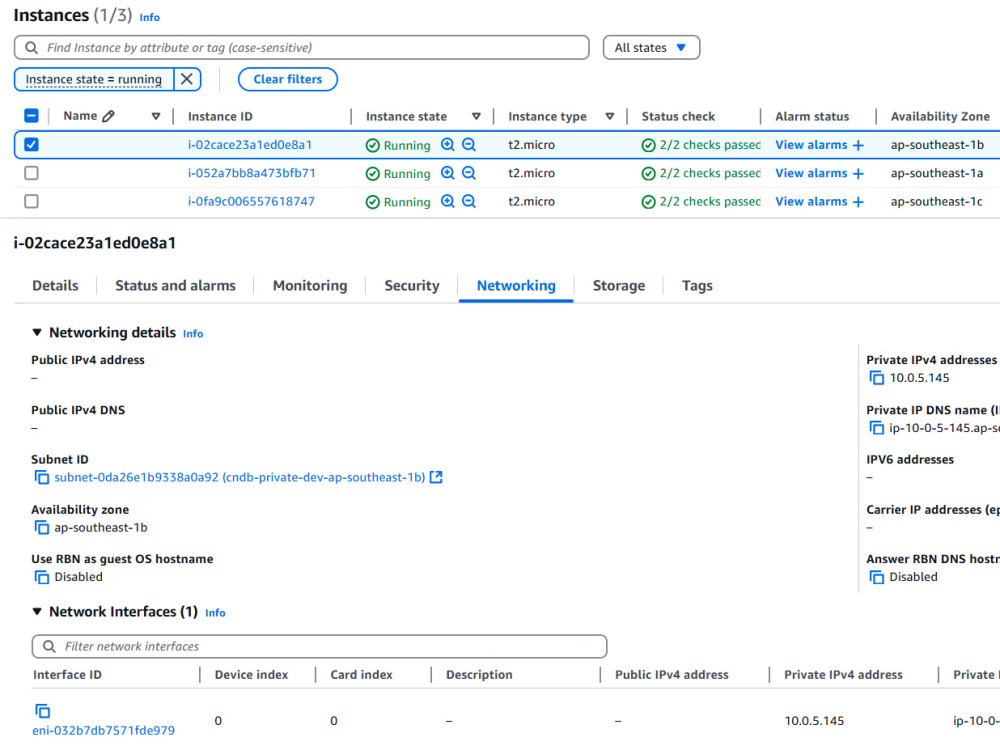Open Info link beside Network Interfaces
1000x750 pixels.
click(x=215, y=613)
